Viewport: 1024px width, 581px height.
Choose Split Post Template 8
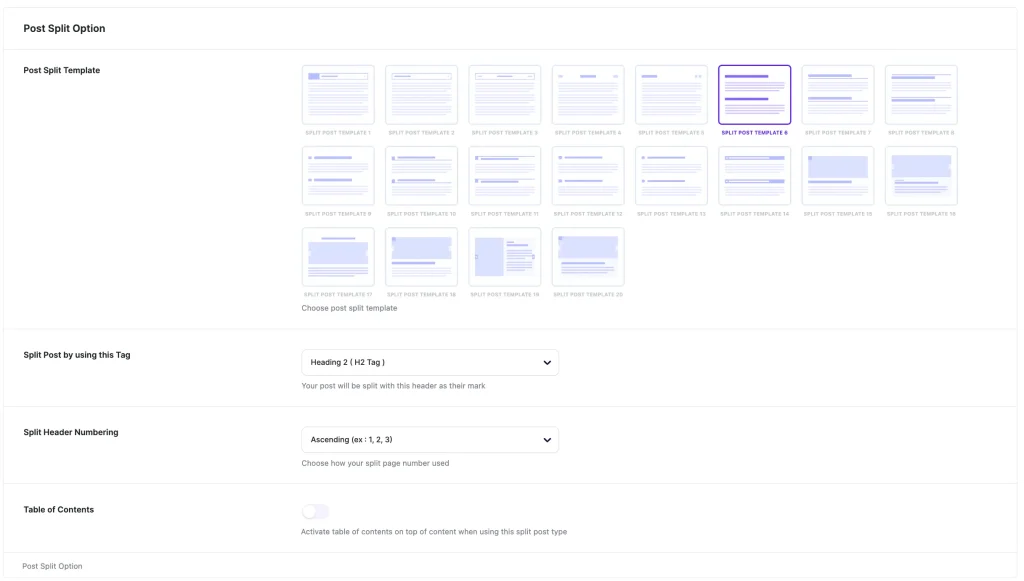921,95
